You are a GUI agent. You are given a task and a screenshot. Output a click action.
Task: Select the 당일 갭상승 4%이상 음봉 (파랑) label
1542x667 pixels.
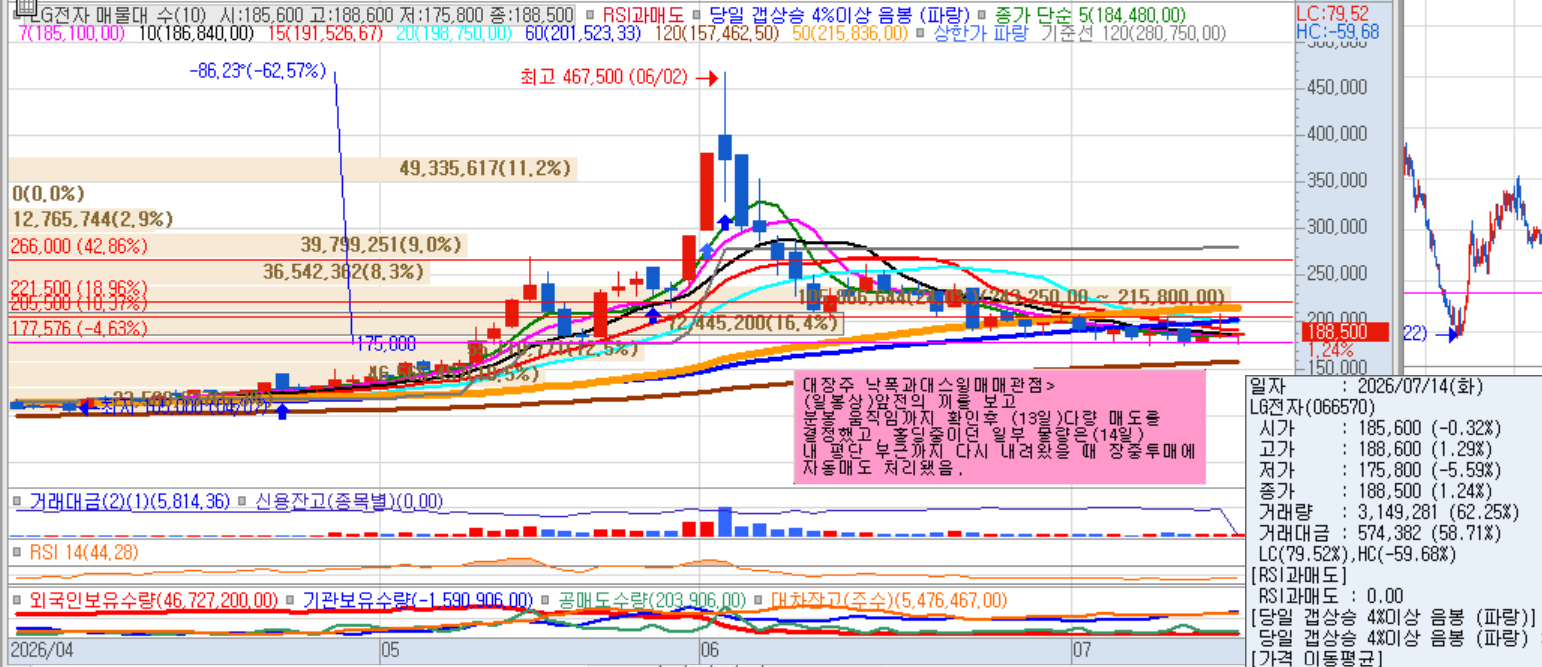(x=838, y=16)
